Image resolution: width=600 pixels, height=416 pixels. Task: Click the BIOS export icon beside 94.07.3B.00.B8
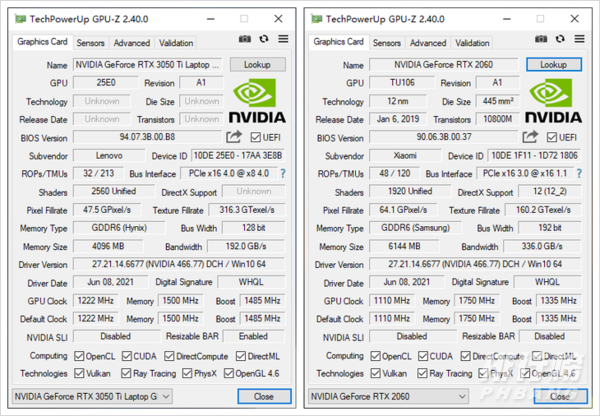click(234, 137)
